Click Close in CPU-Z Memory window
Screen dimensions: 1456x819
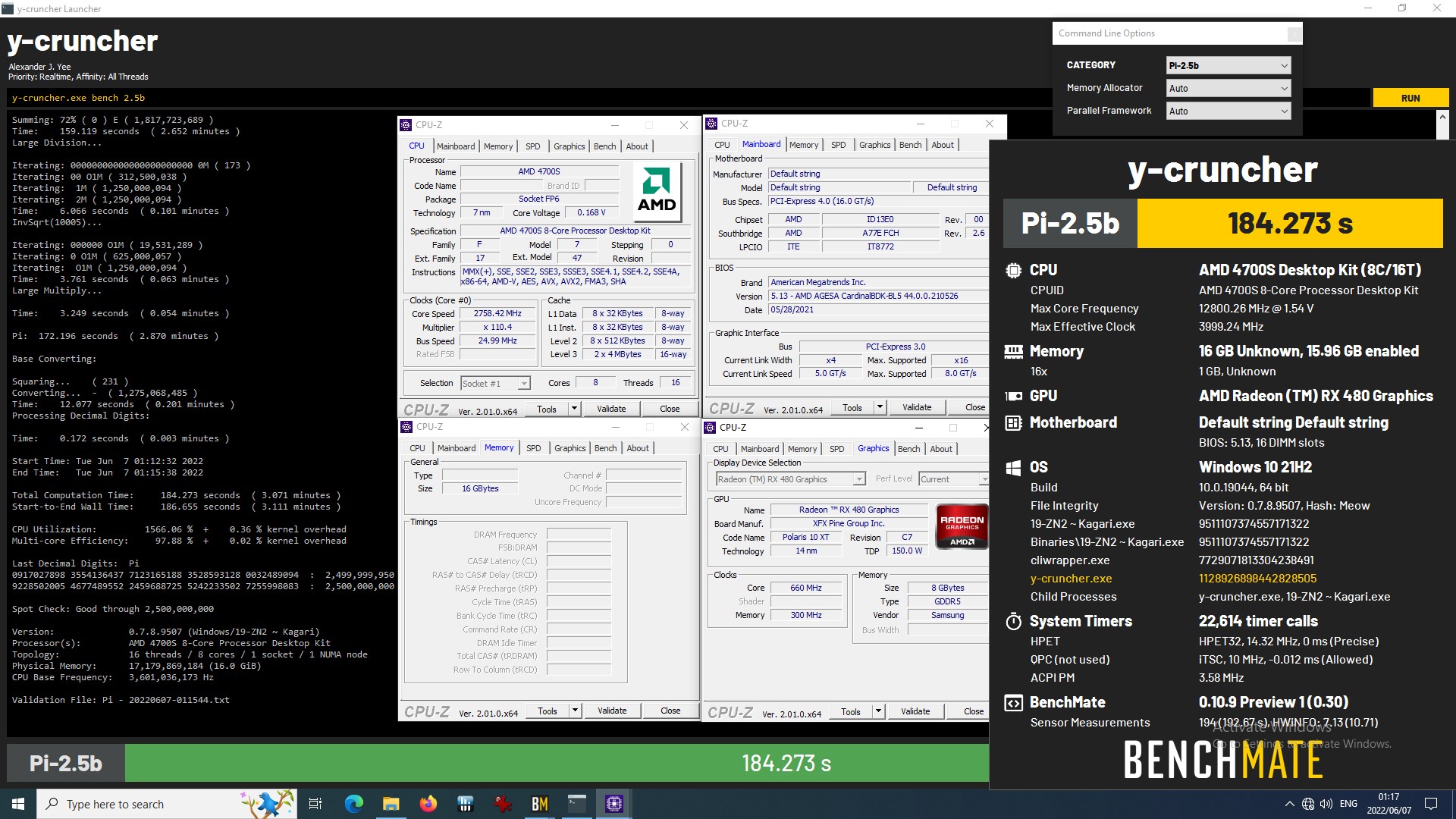pyautogui.click(x=670, y=711)
